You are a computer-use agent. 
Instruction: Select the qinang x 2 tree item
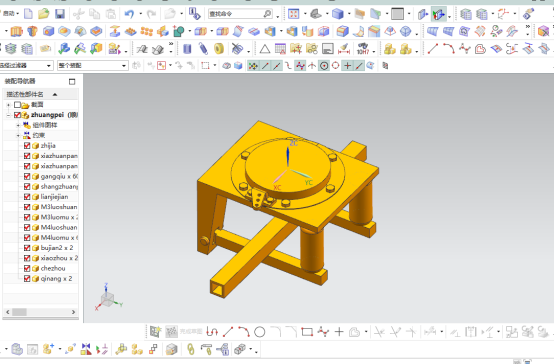(56, 278)
